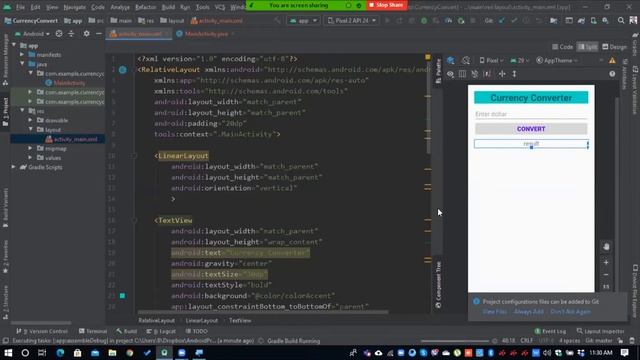640x360 pixels.
Task: Open the Build menu
Action: point(168,7)
